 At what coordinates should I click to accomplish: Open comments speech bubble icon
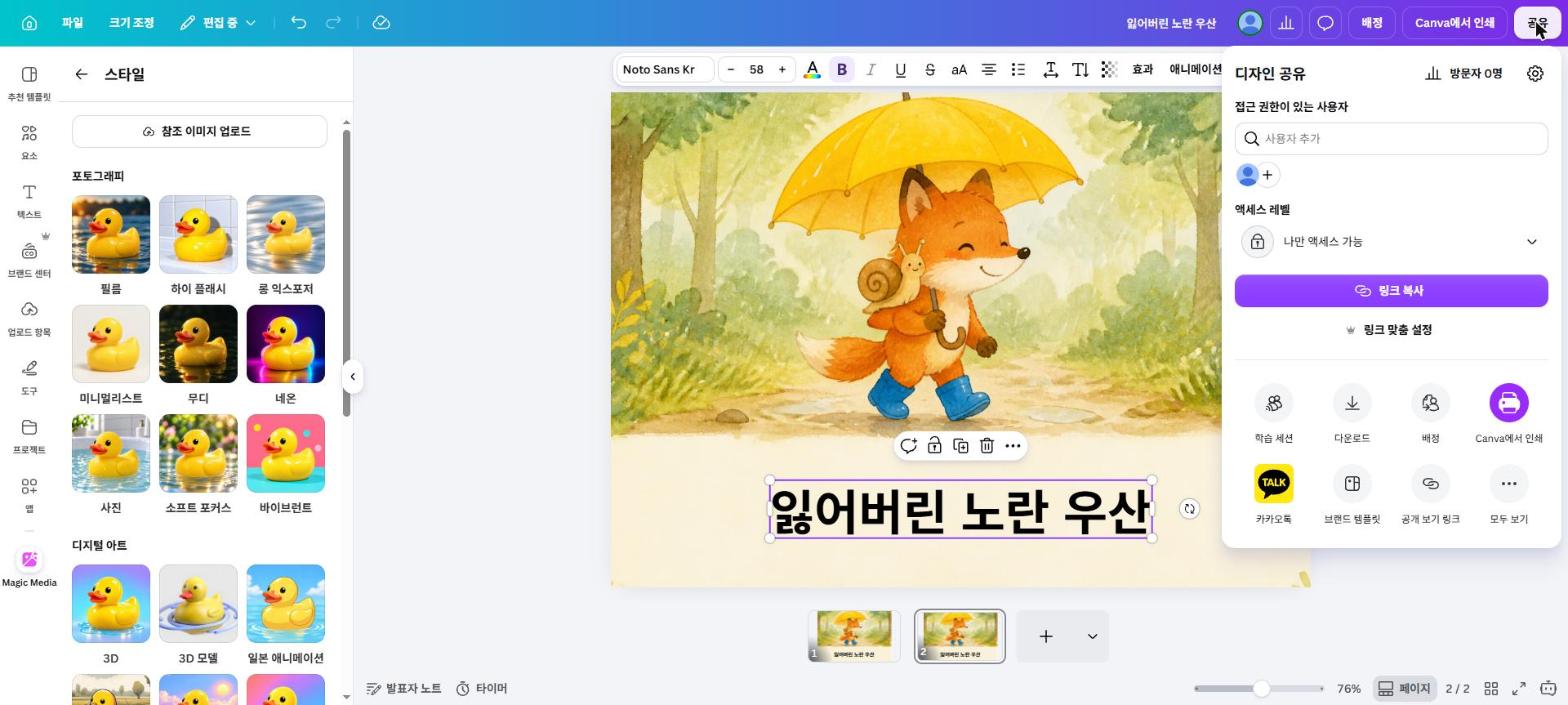click(x=1325, y=22)
